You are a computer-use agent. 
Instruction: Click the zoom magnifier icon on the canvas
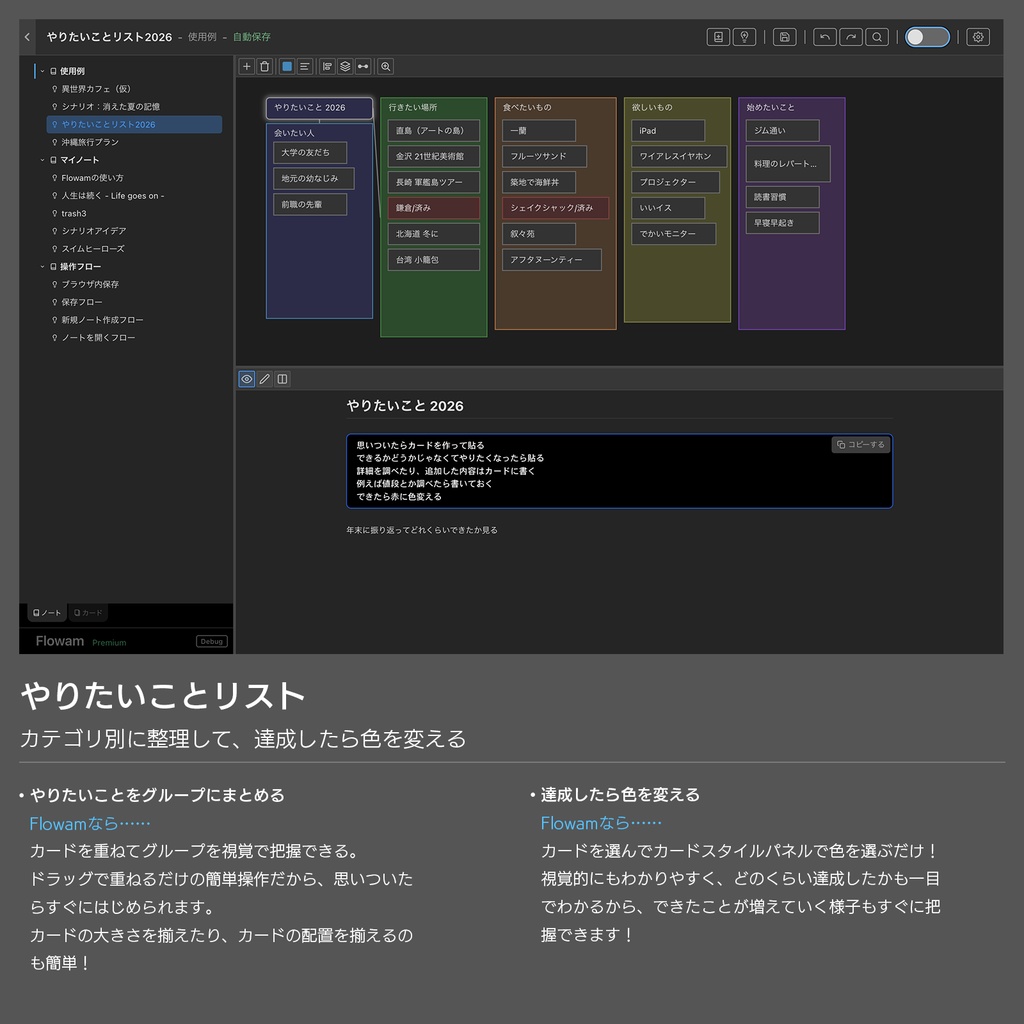[385, 66]
